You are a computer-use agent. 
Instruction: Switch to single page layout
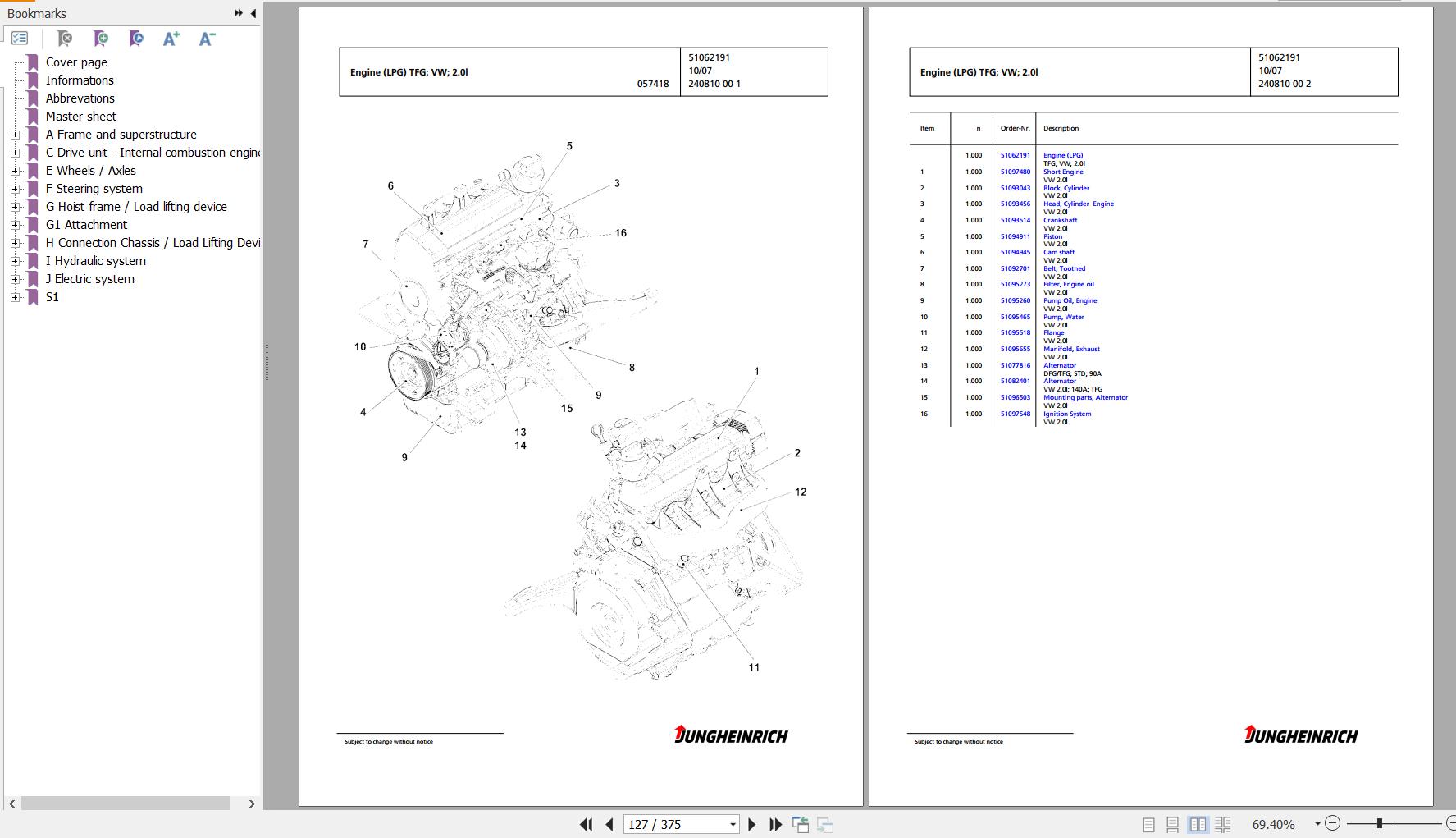pyautogui.click(x=1148, y=824)
